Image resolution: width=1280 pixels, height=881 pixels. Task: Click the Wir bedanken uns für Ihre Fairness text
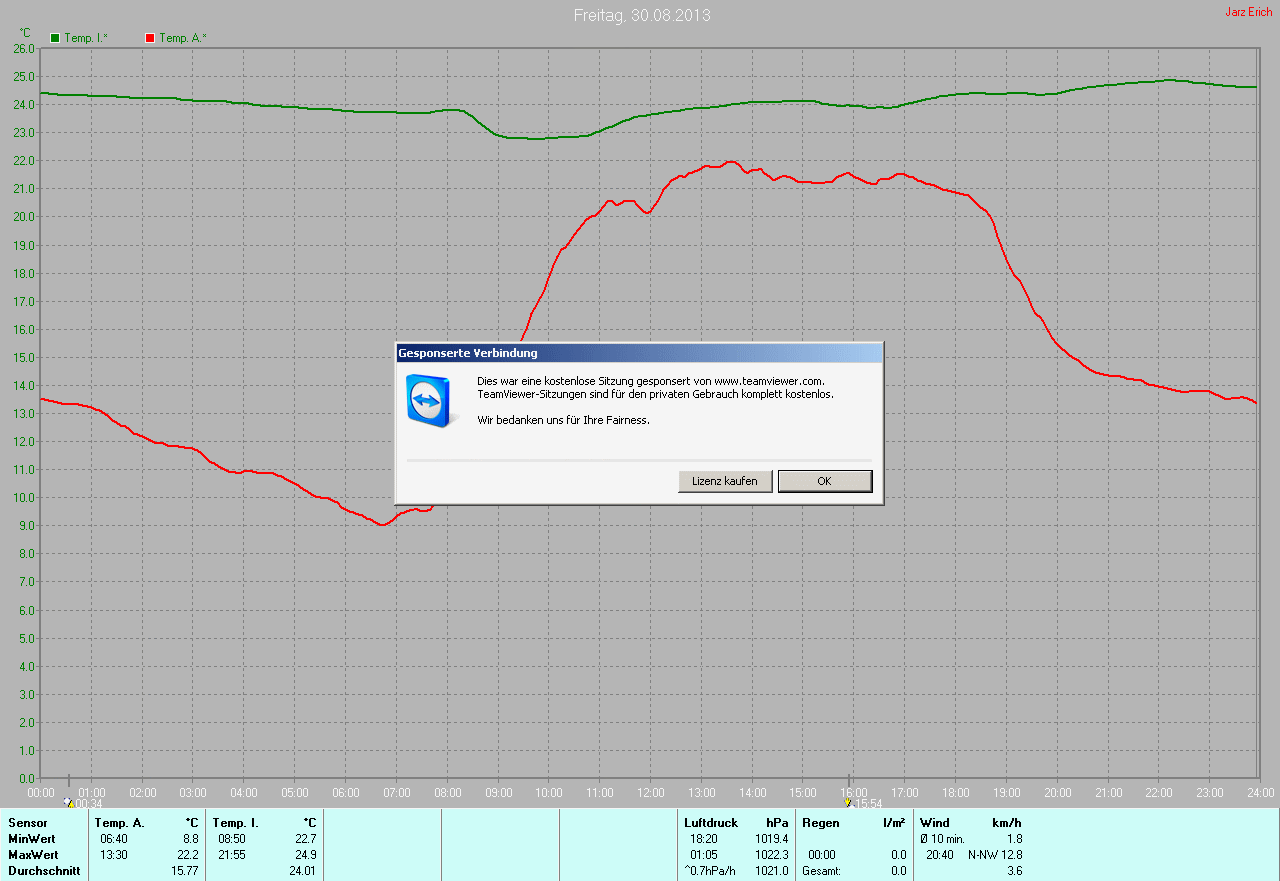click(x=563, y=420)
